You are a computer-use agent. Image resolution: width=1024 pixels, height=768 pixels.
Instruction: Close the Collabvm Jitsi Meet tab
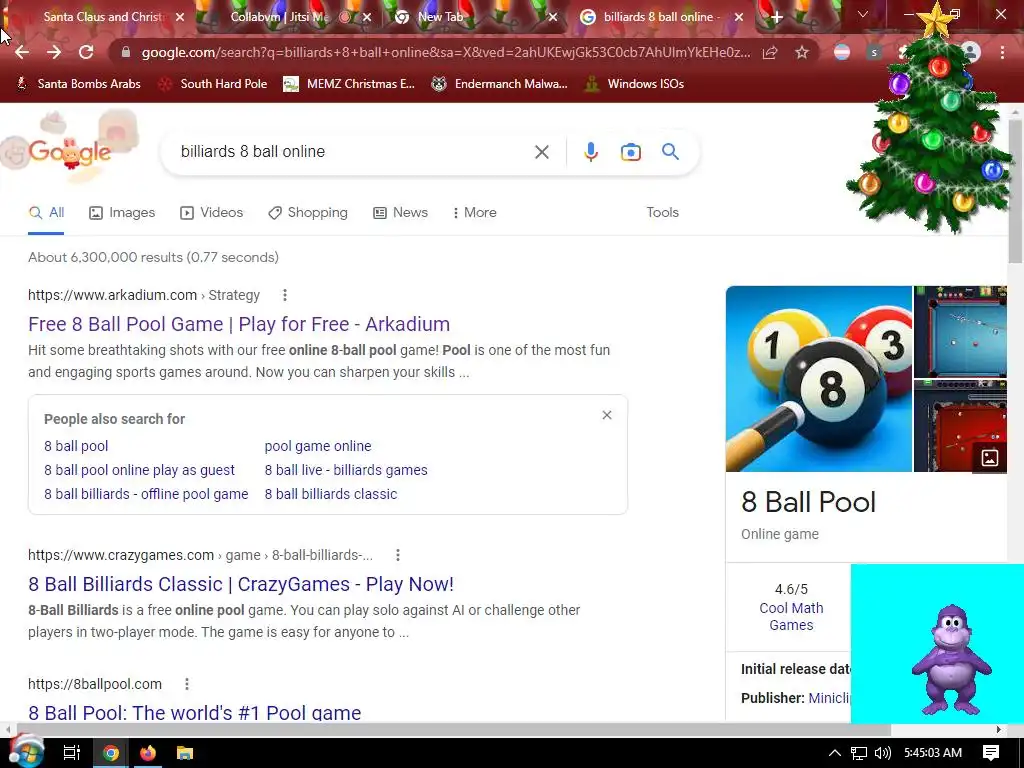coord(367,18)
